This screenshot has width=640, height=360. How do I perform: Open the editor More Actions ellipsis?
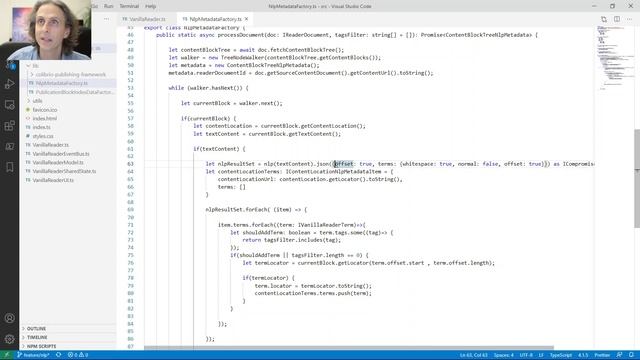pos(629,19)
